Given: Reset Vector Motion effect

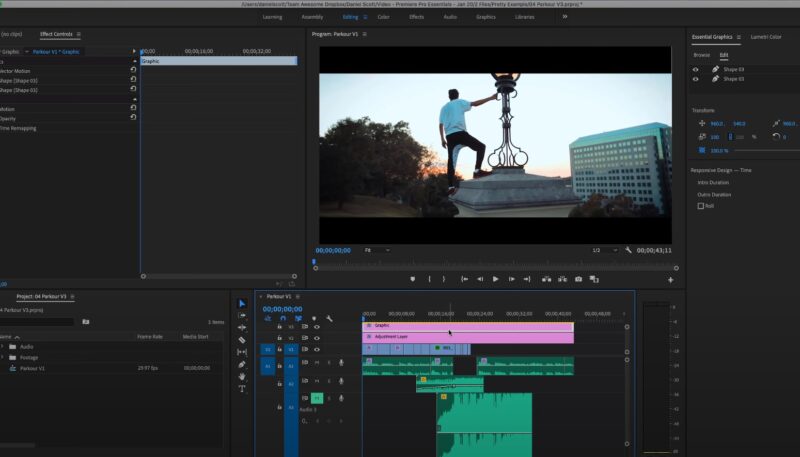Looking at the screenshot, I should pyautogui.click(x=133, y=69).
